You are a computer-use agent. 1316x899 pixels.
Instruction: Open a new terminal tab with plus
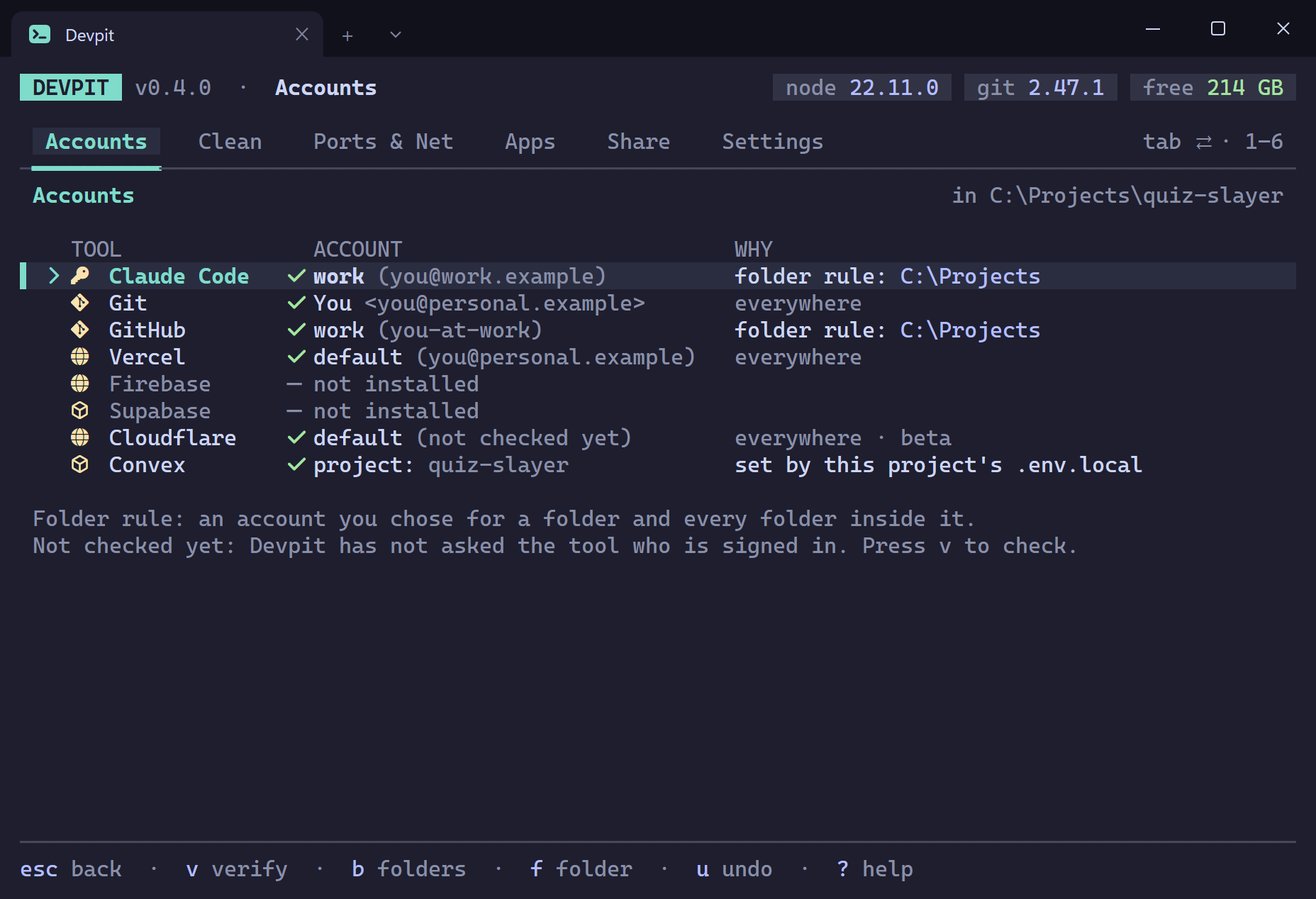point(347,35)
